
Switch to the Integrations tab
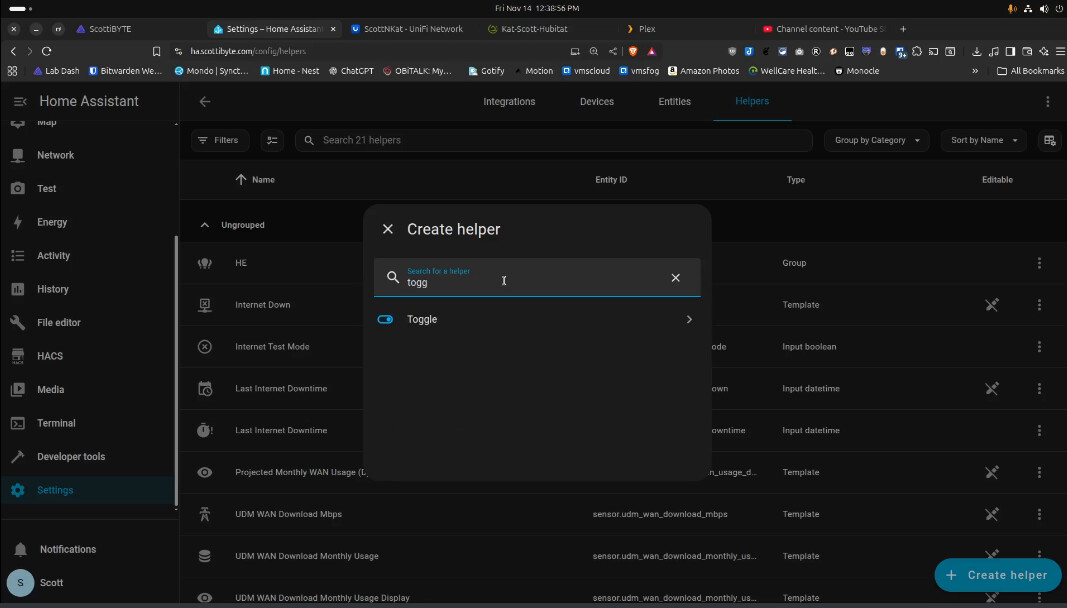(x=509, y=101)
